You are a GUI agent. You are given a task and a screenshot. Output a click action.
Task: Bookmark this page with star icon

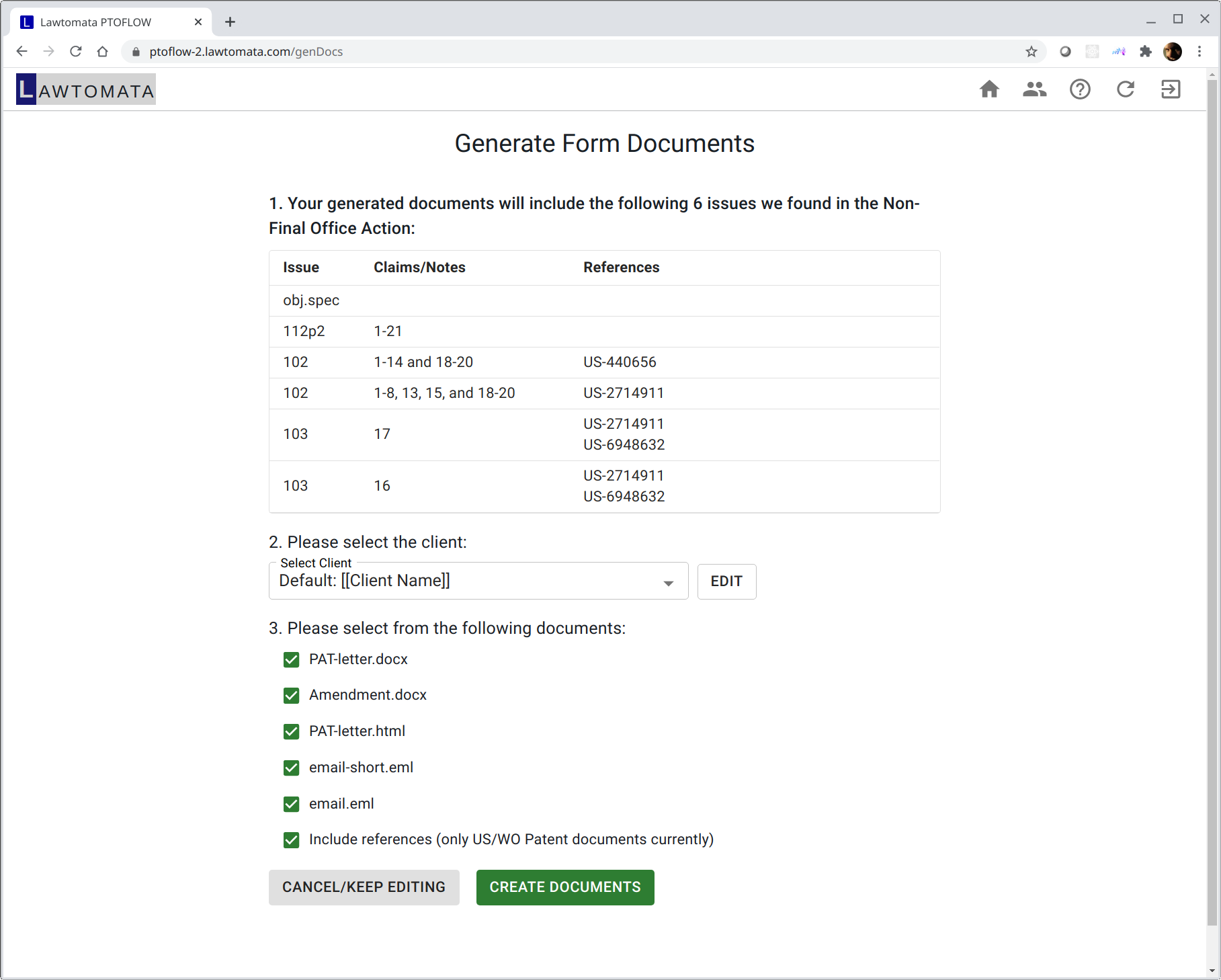pyautogui.click(x=1031, y=52)
